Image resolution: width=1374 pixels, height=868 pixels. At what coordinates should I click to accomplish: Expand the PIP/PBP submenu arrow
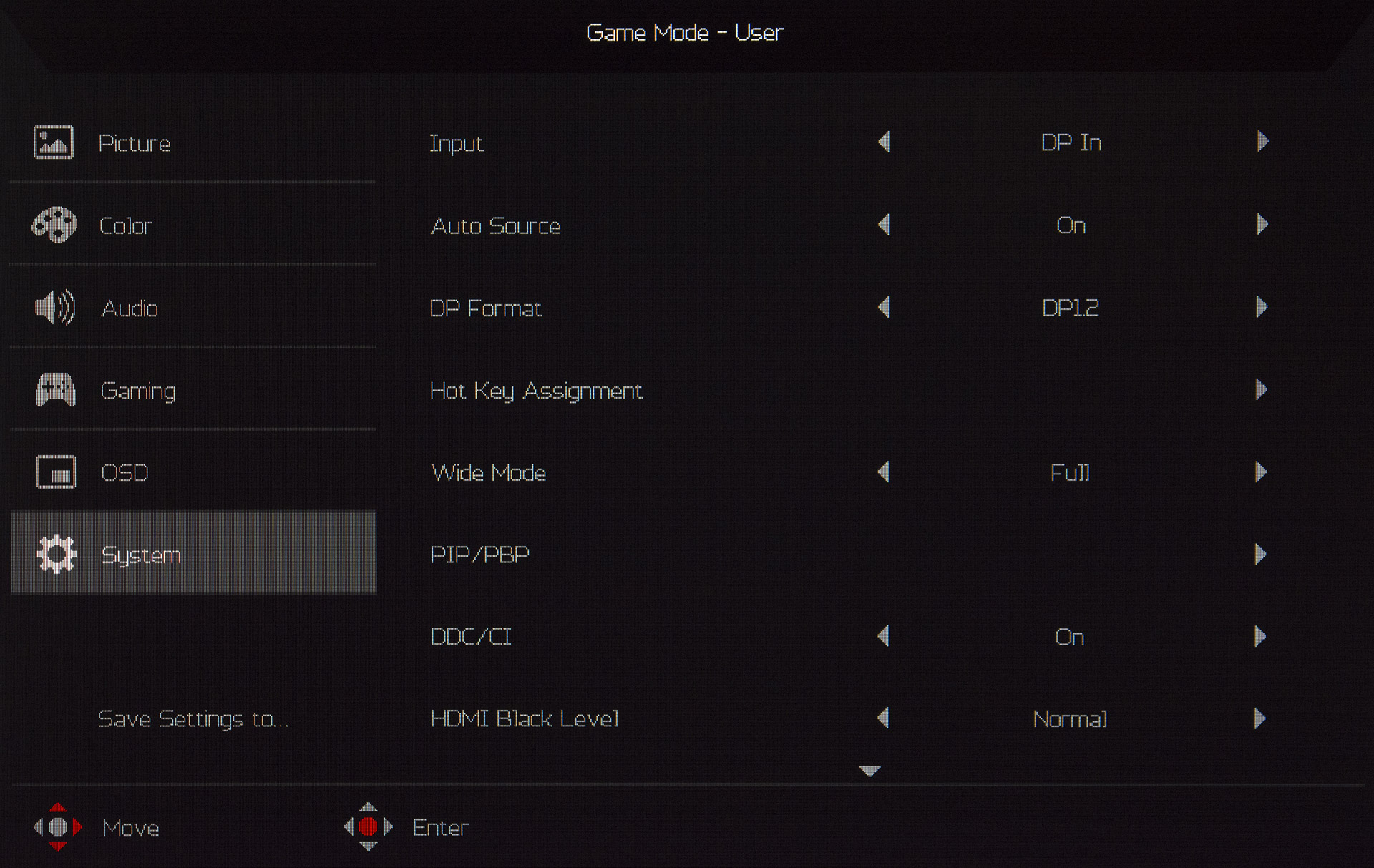(x=1260, y=555)
